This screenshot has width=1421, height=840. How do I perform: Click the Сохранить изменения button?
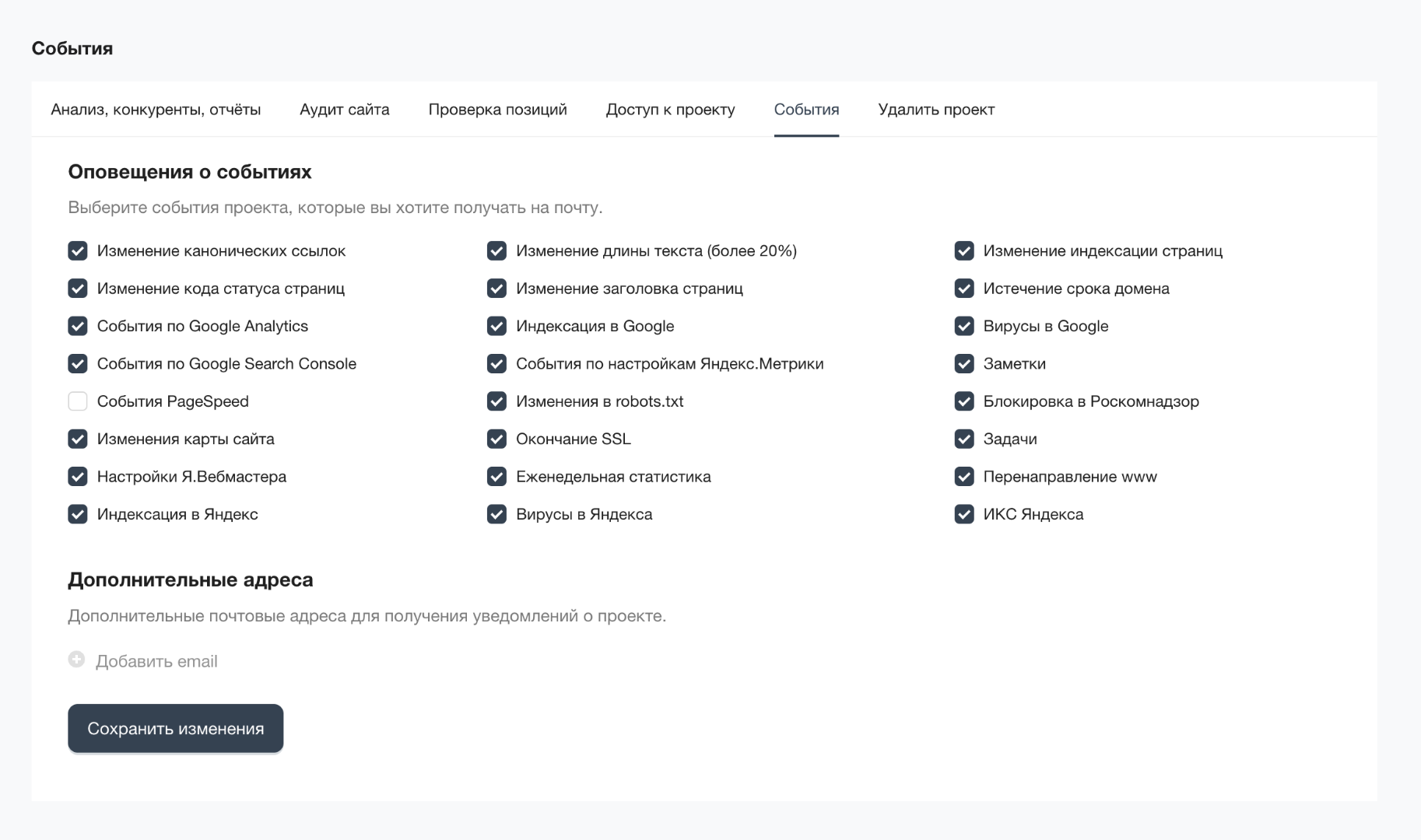pos(176,729)
